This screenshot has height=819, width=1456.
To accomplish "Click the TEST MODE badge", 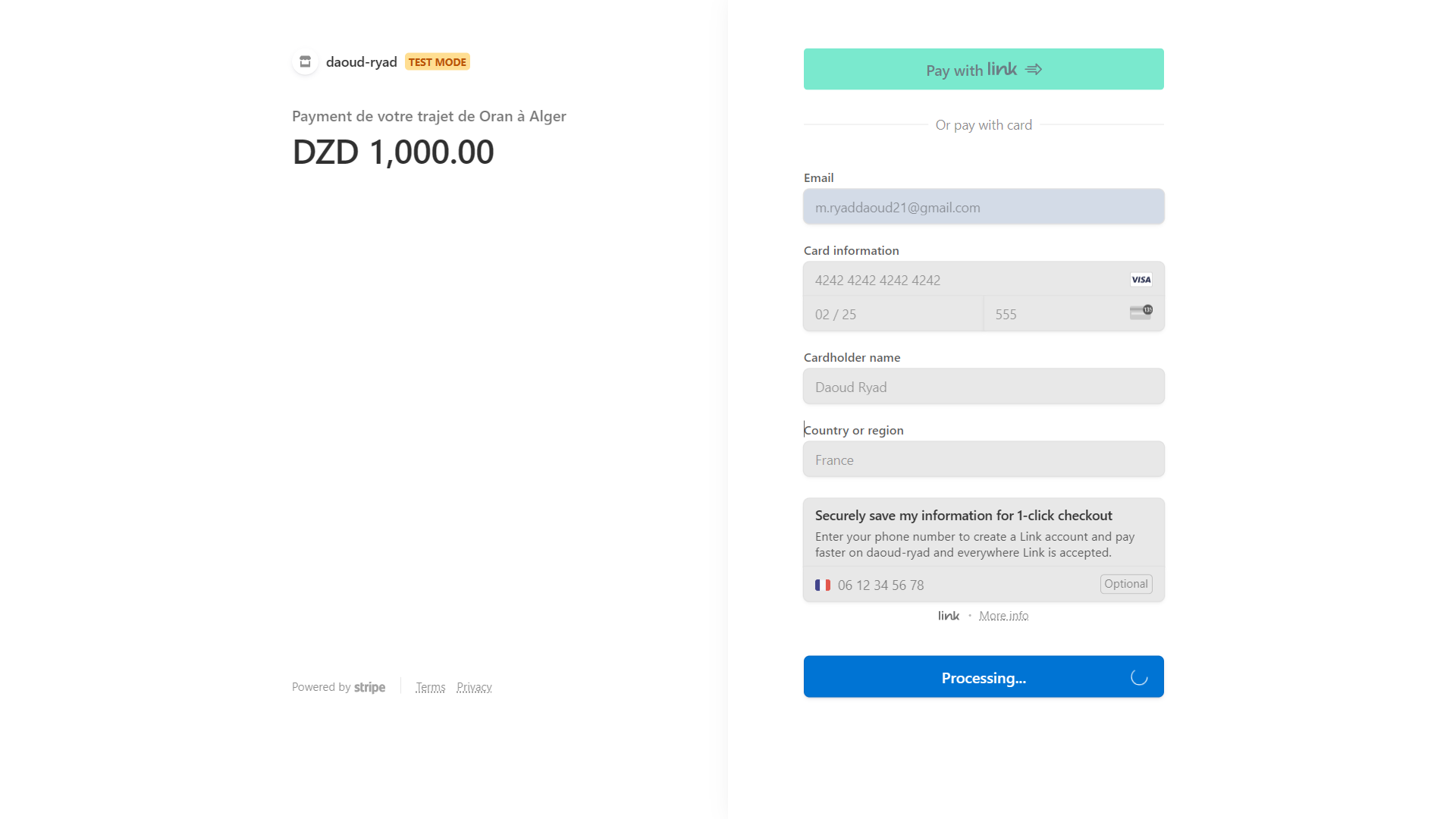I will 437,61.
